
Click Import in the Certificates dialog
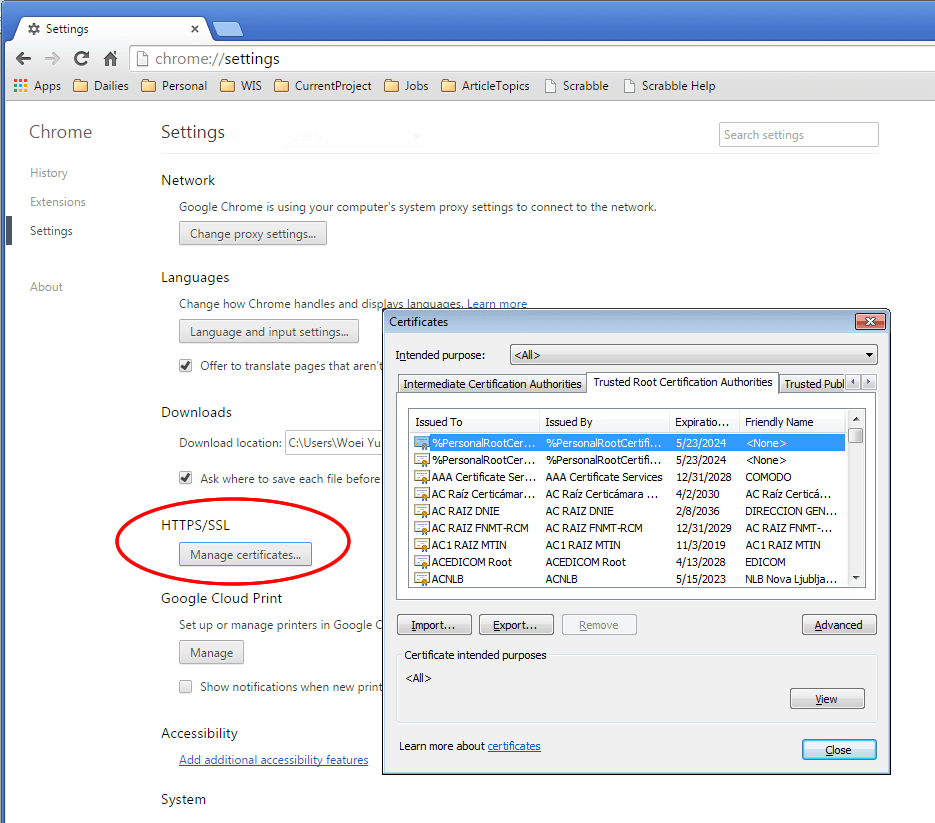[434, 624]
